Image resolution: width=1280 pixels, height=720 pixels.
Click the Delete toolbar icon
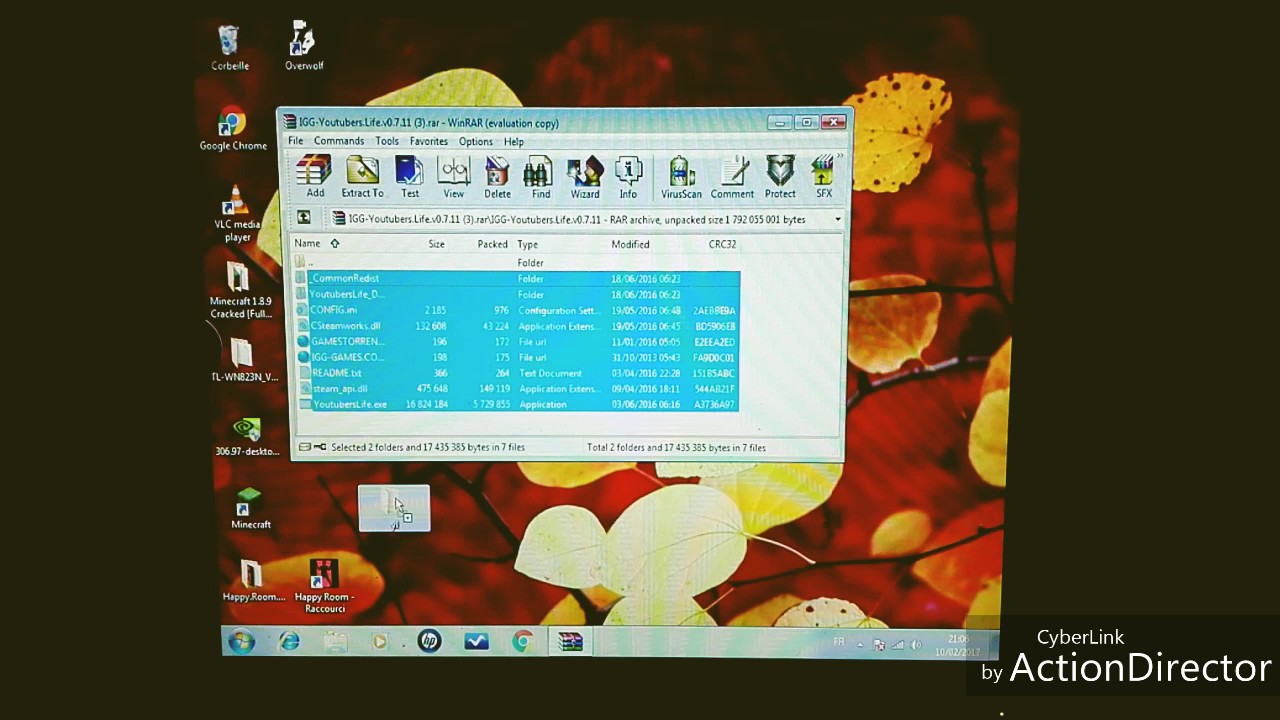click(x=497, y=177)
